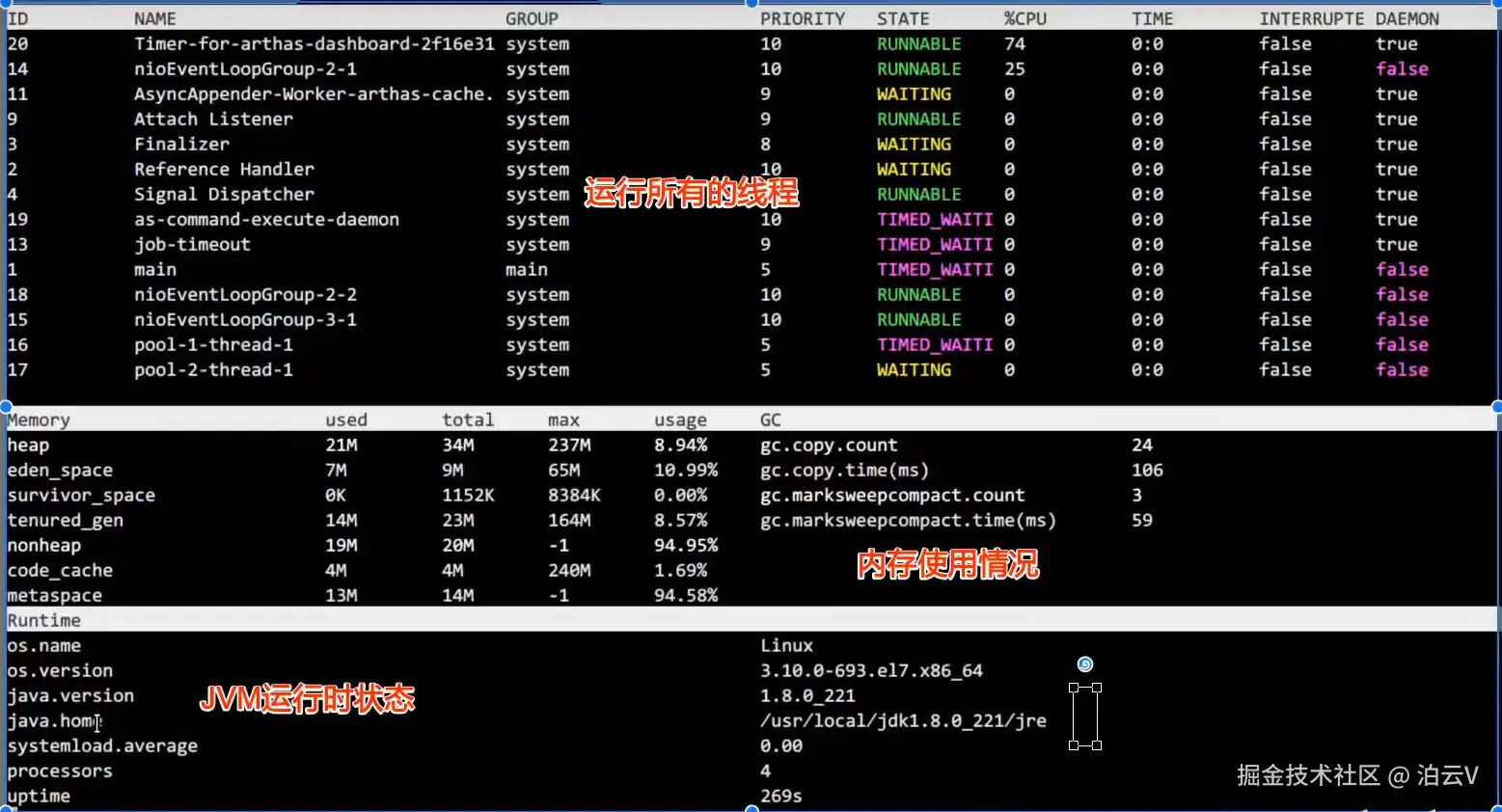Click the nonheap row label
This screenshot has width=1502, height=812.
[x=44, y=545]
